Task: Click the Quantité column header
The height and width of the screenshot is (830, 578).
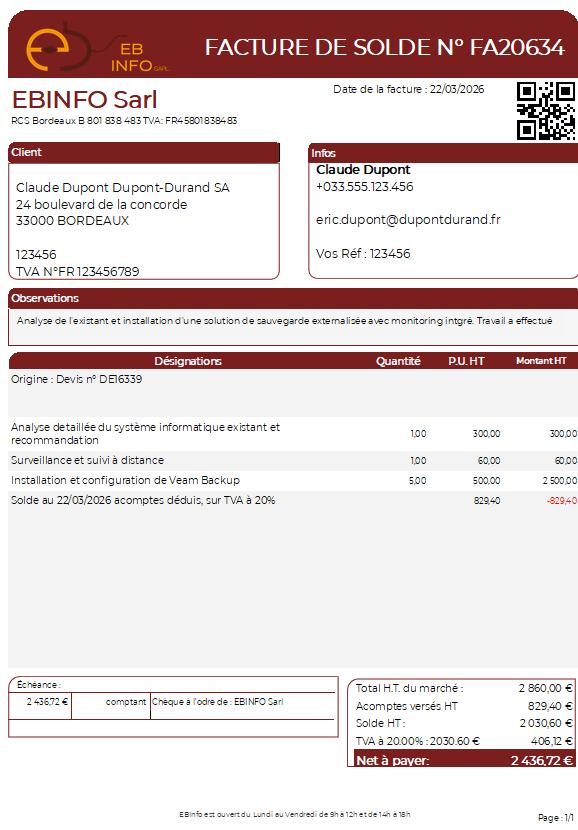Action: click(x=398, y=361)
